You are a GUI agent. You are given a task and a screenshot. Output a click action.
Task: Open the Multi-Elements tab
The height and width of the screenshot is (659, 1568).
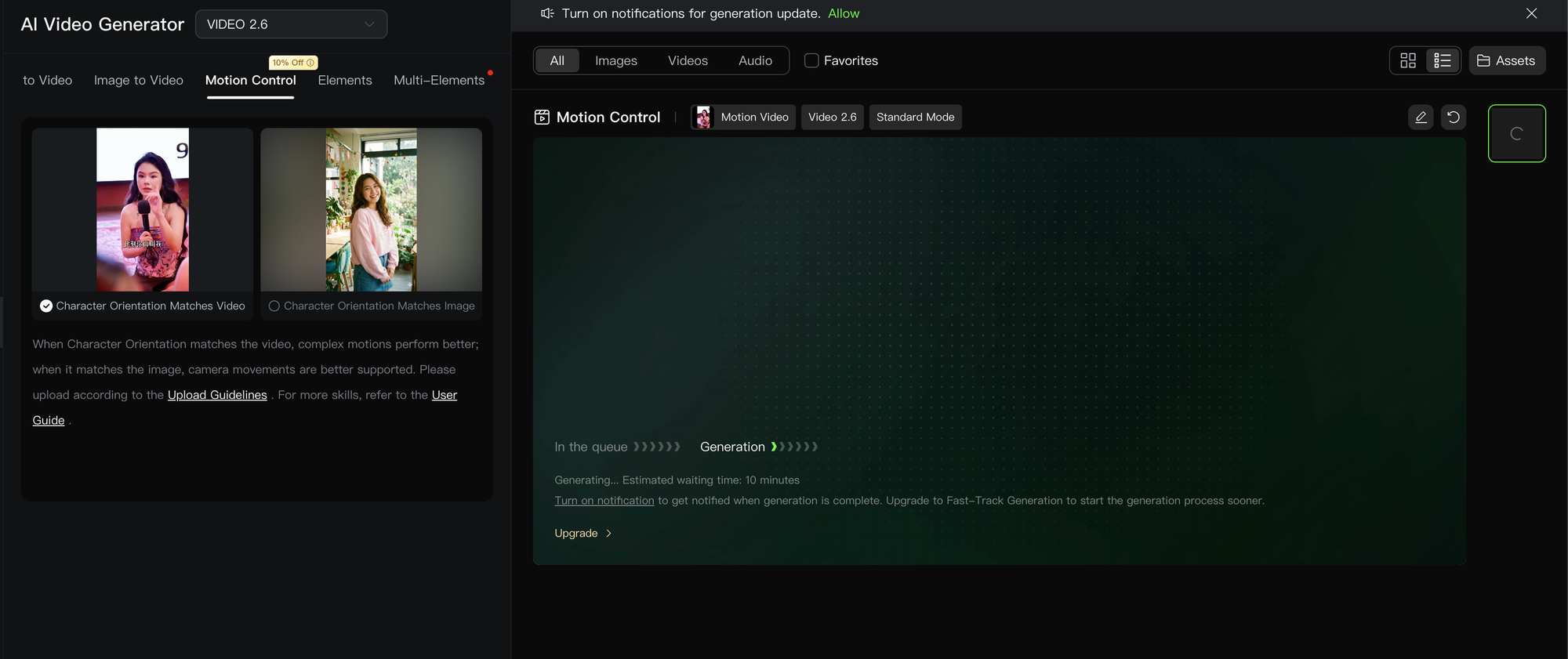(x=439, y=80)
